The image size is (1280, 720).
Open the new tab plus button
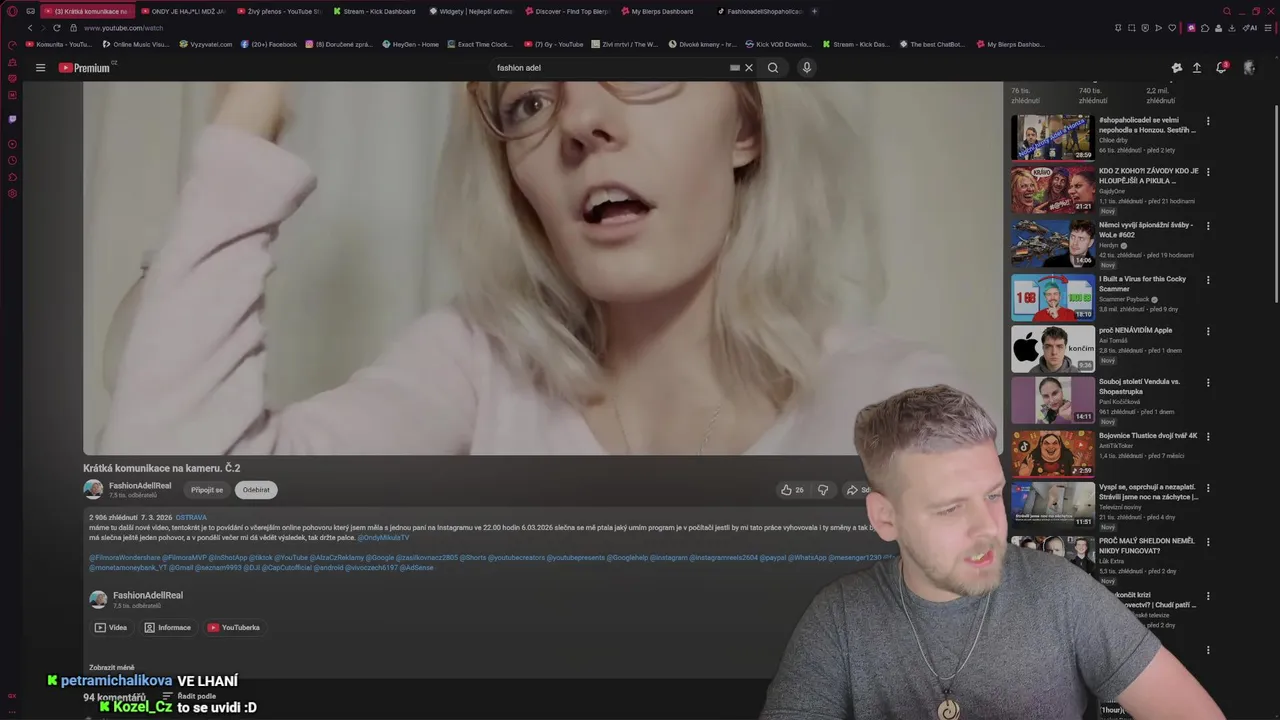814,11
